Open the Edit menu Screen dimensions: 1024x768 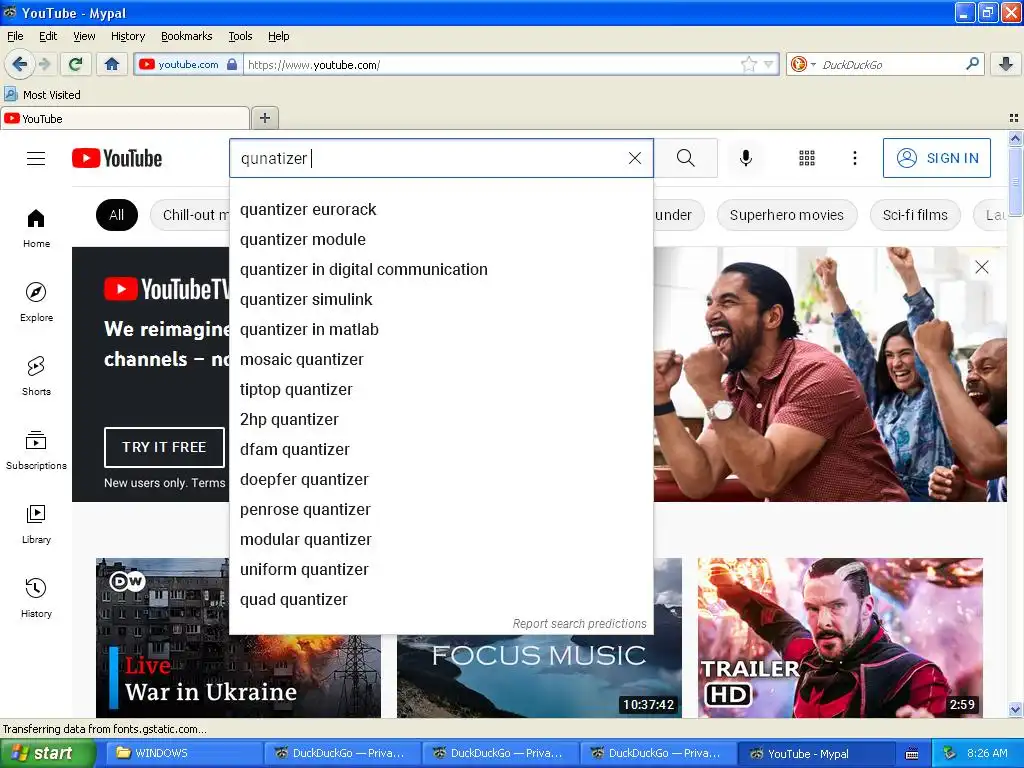[x=48, y=36]
